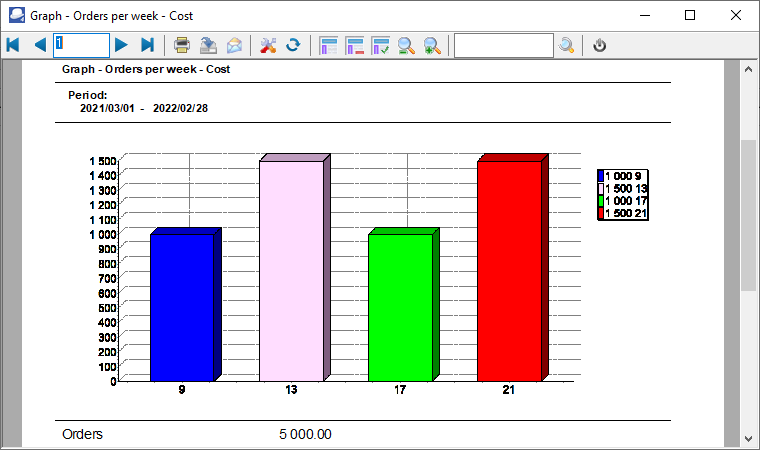
Task: Go to the next page
Action: [x=121, y=45]
